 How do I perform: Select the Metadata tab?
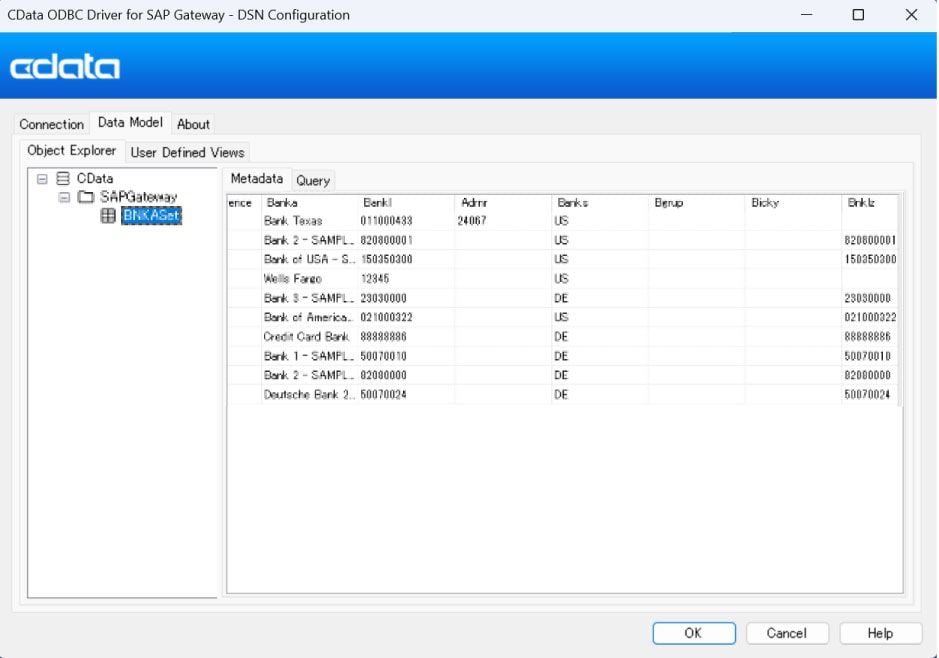point(257,179)
